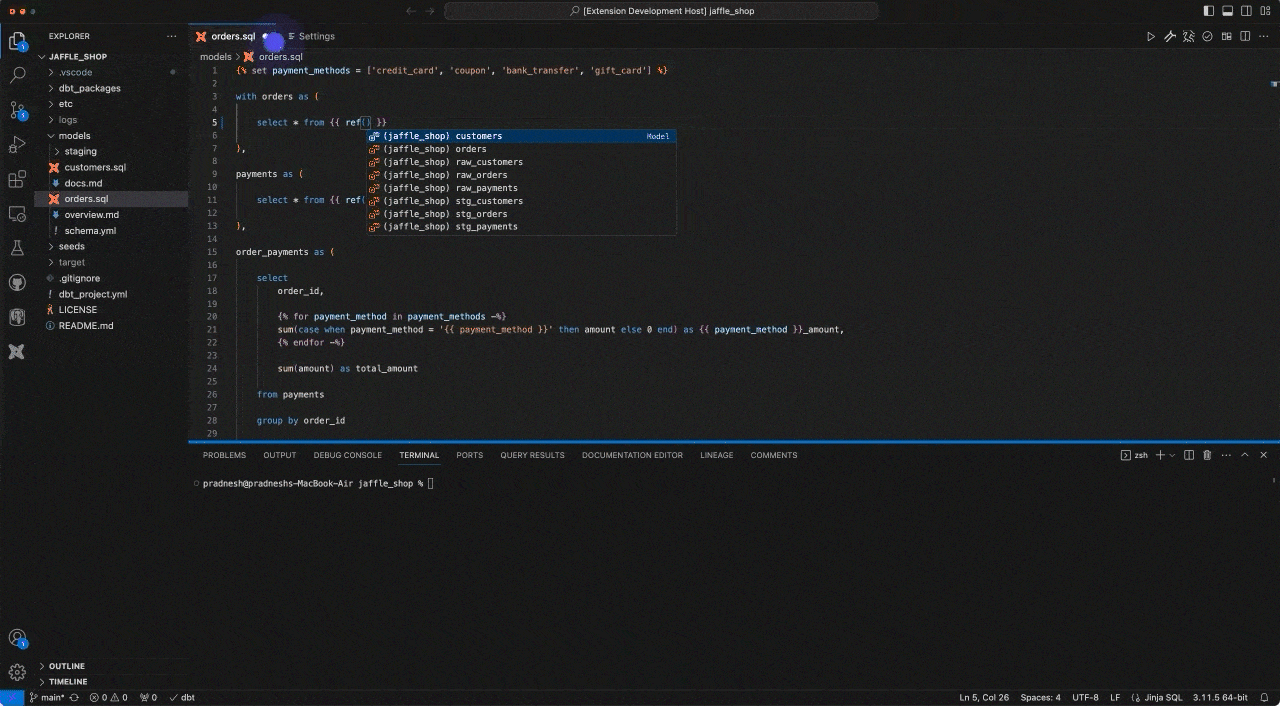Click the errors and warnings count in the status bar
The width and height of the screenshot is (1280, 706).
(x=109, y=697)
